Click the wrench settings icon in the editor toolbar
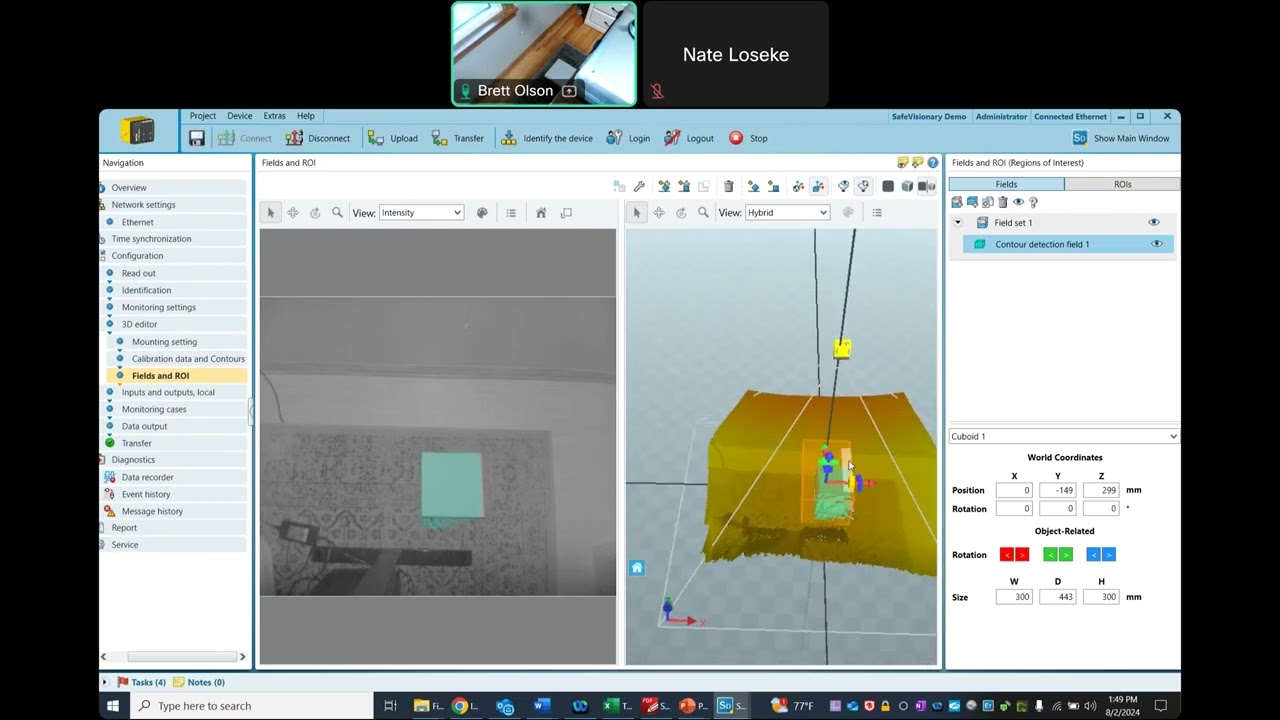Image resolution: width=1280 pixels, height=720 pixels. (639, 186)
